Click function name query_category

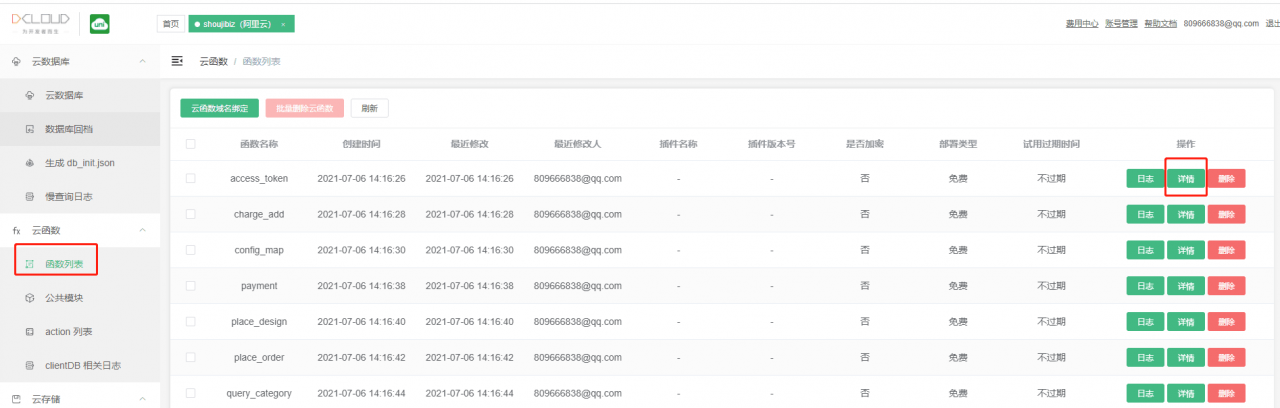coord(259,393)
